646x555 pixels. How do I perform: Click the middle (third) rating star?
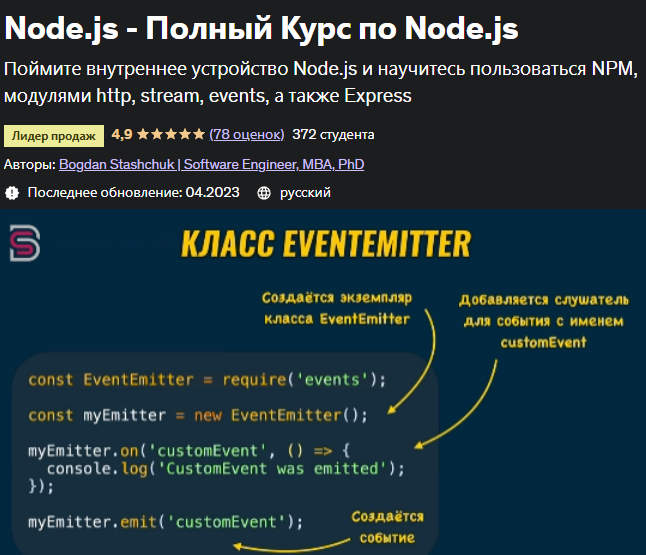tap(171, 134)
